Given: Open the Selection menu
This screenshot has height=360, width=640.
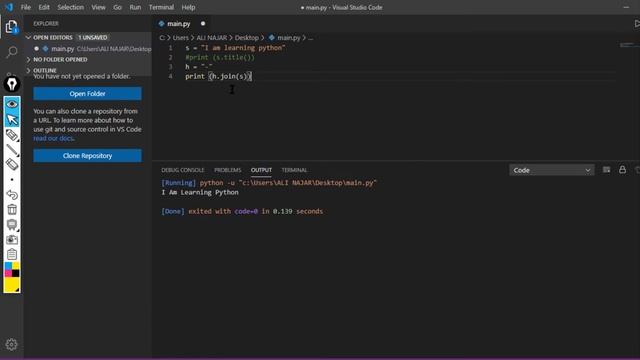Looking at the screenshot, I should 71,7.
